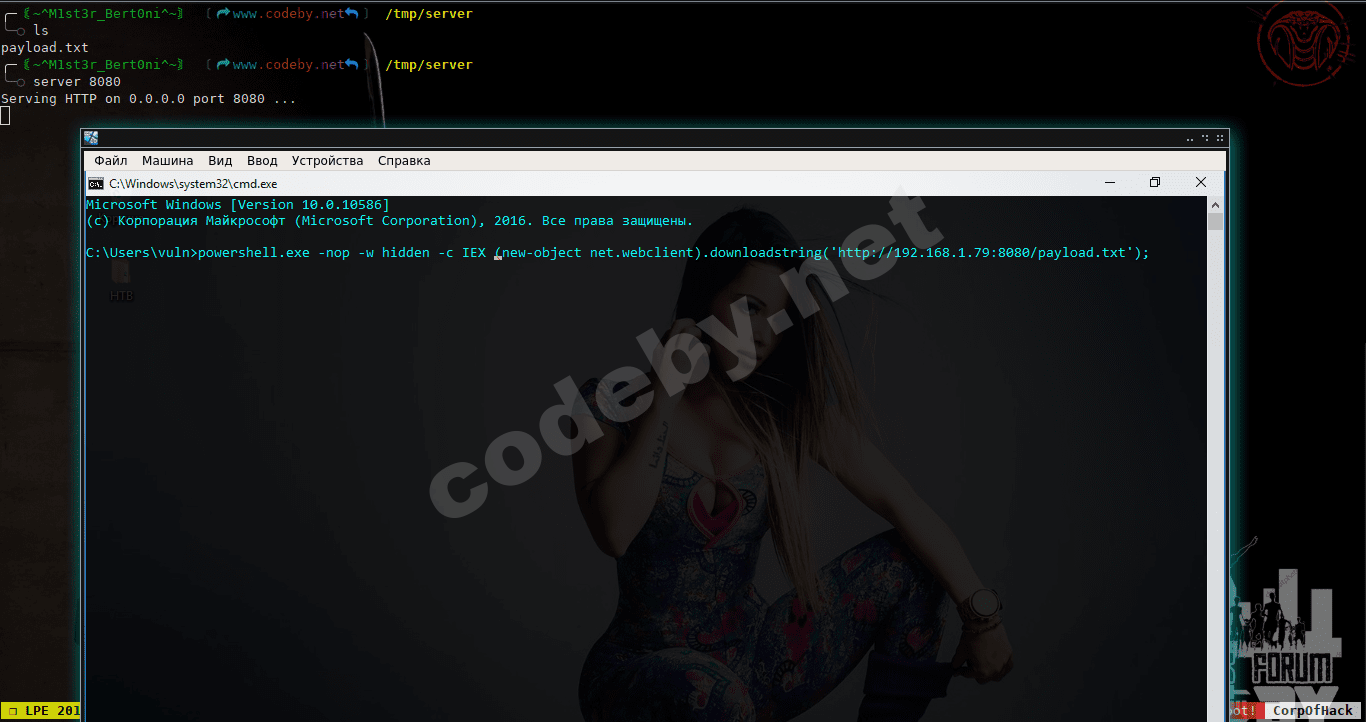The height and width of the screenshot is (722, 1366).
Task: Click the username in the second prompt
Action: click(x=104, y=65)
